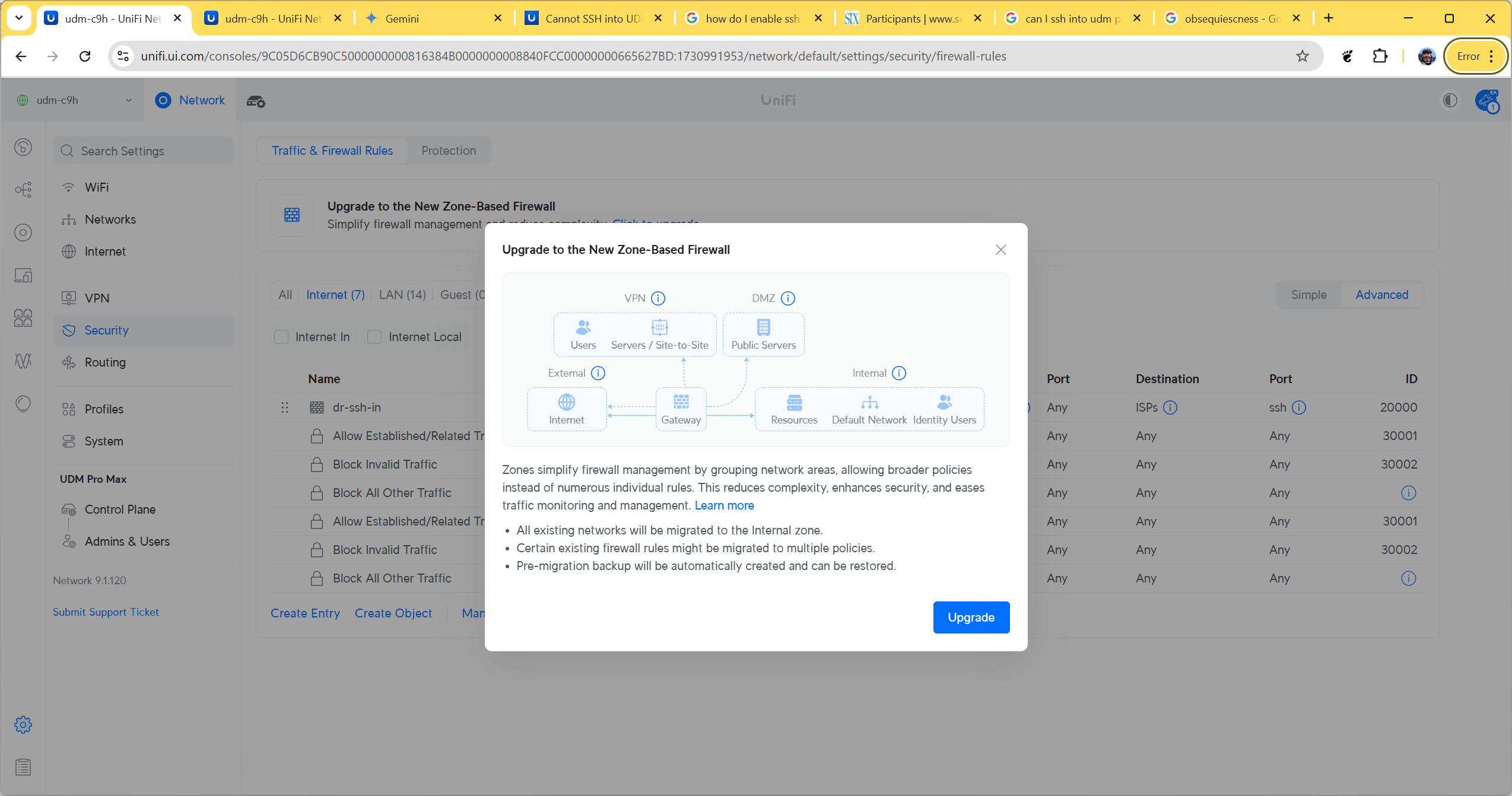The height and width of the screenshot is (796, 1512).
Task: Open the devices manager icon in the top bar
Action: point(256,101)
